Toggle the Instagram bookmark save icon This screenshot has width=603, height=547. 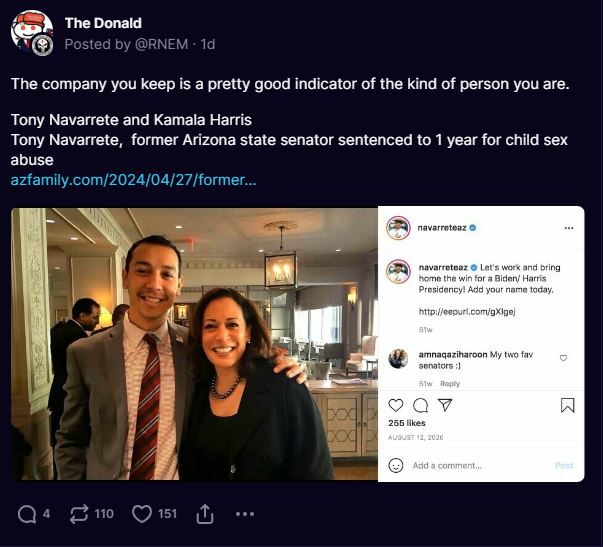pos(567,405)
